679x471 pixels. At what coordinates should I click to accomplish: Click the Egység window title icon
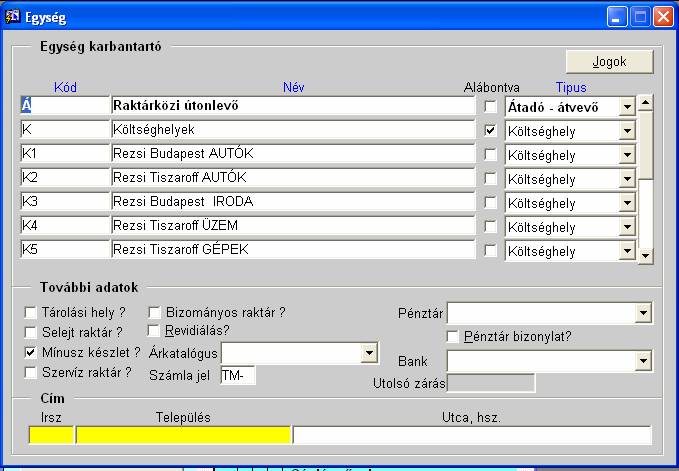(12, 17)
